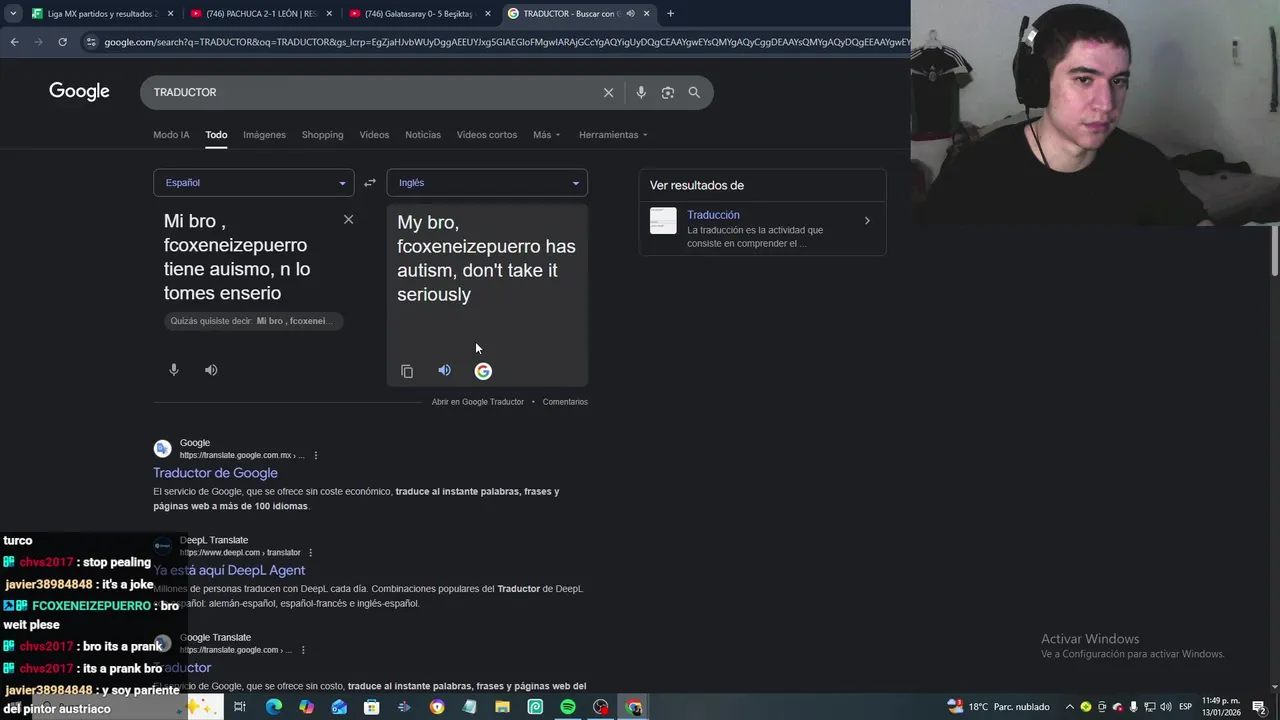Switch to Shopping tab
Image resolution: width=1280 pixels, height=720 pixels.
(x=322, y=135)
